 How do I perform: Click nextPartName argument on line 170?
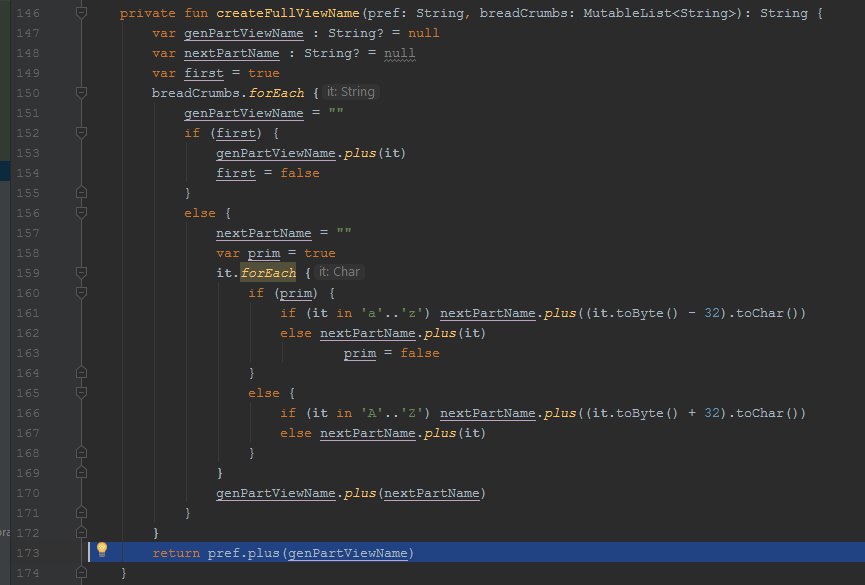(431, 493)
